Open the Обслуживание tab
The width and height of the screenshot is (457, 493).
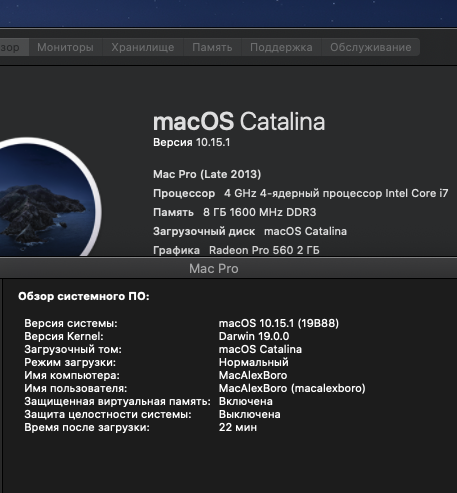[x=371, y=47]
